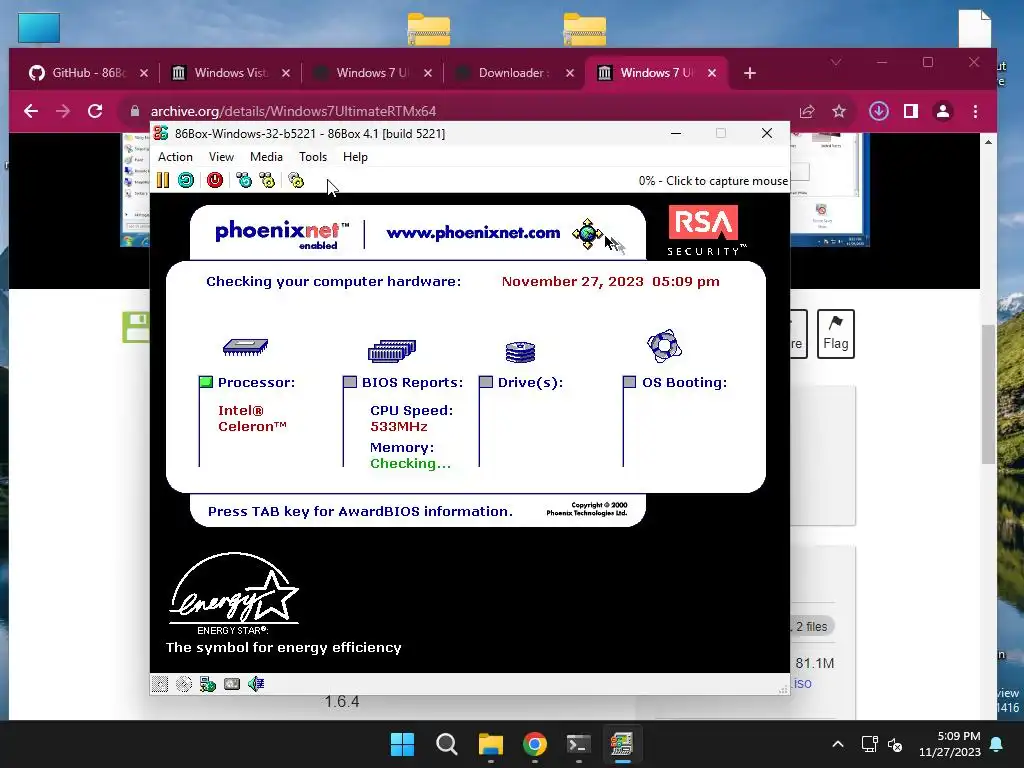This screenshot has height=768, width=1024.
Task: Click the RSA Security logo in the emulator
Action: point(705,231)
